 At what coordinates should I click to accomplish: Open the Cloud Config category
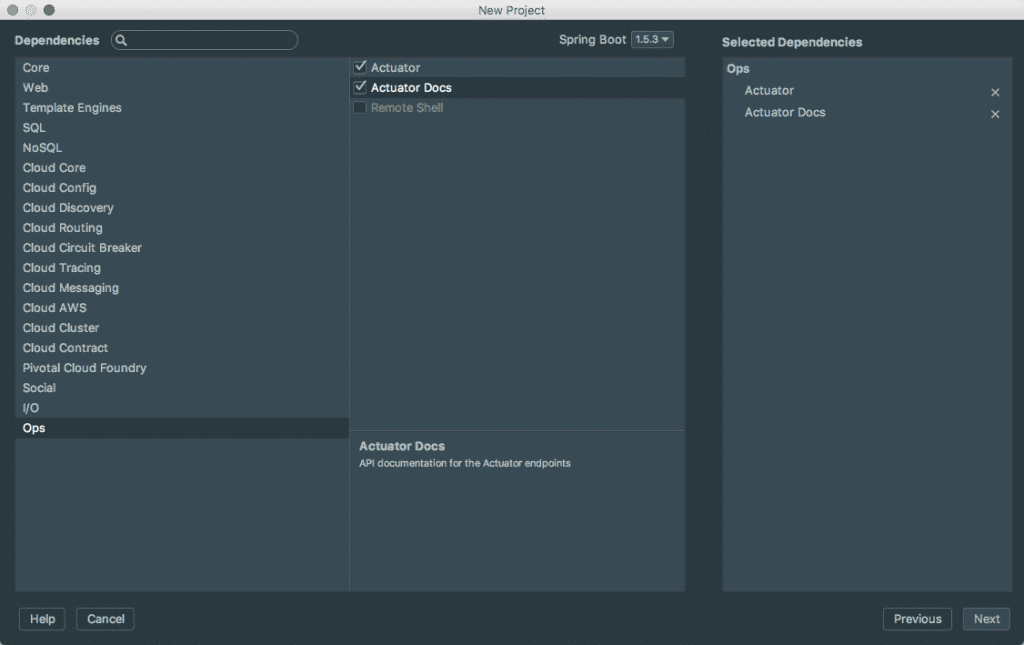59,188
